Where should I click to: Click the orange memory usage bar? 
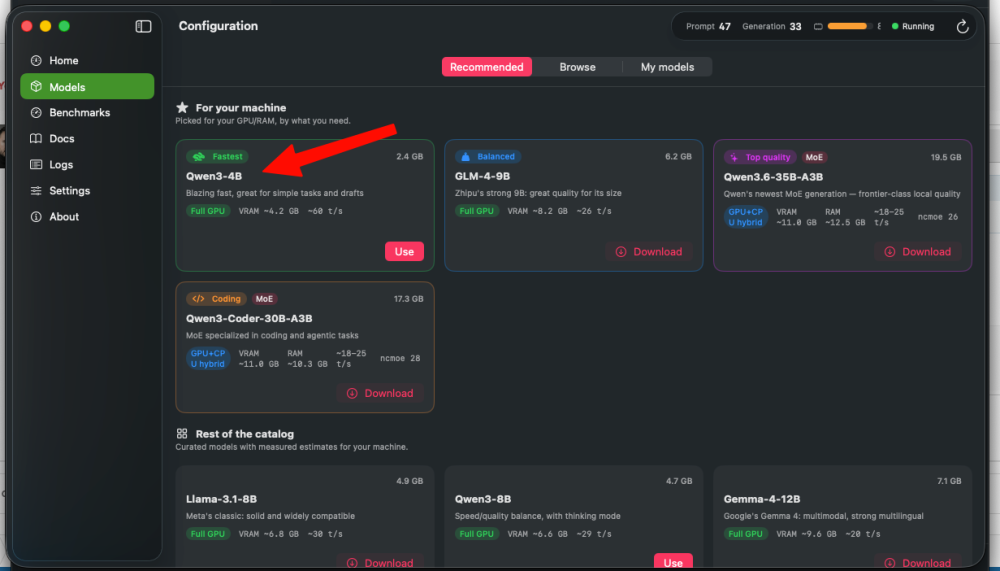coord(849,26)
